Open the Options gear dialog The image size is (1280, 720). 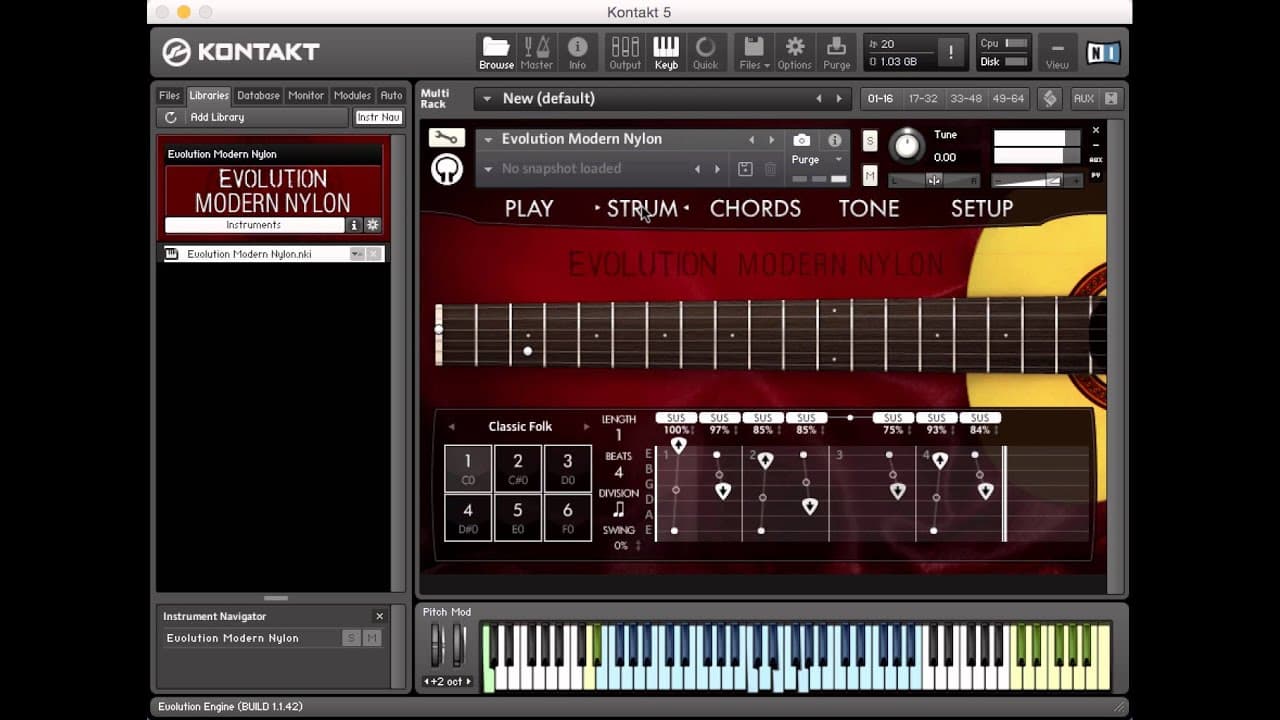click(x=795, y=52)
